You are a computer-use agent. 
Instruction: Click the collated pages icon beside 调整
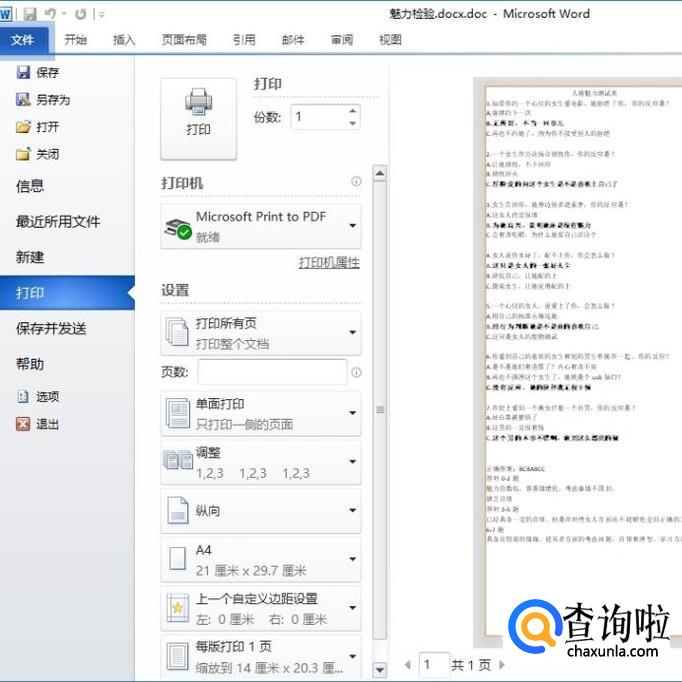click(x=178, y=460)
